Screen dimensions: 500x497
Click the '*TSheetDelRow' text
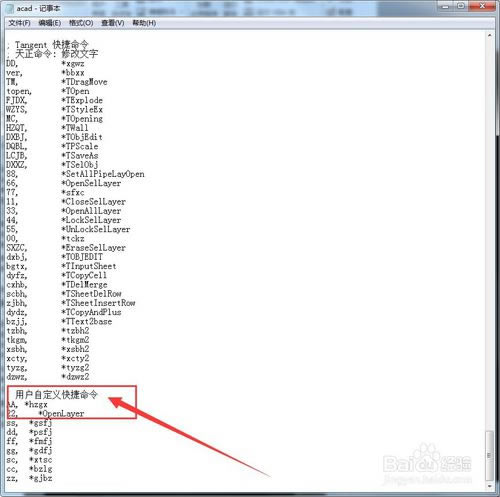coord(91,294)
